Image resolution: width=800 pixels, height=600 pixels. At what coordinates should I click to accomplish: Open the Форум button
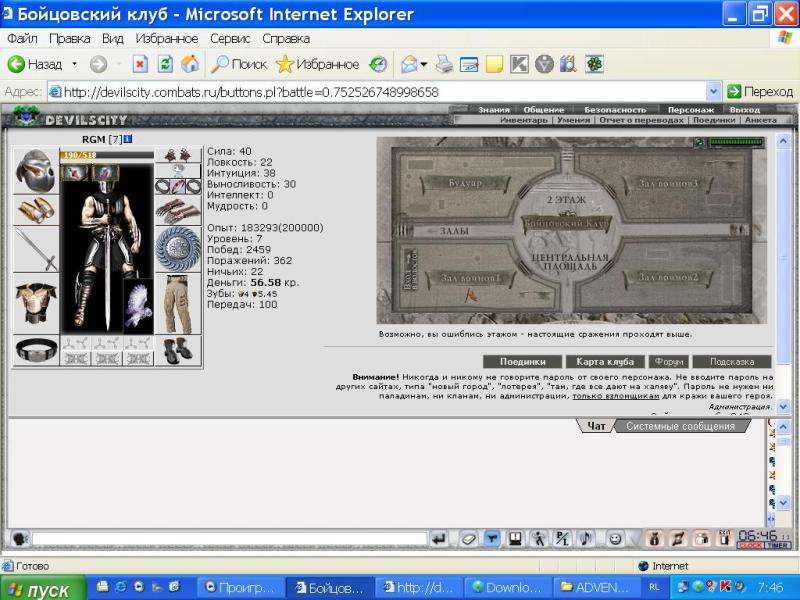(669, 362)
